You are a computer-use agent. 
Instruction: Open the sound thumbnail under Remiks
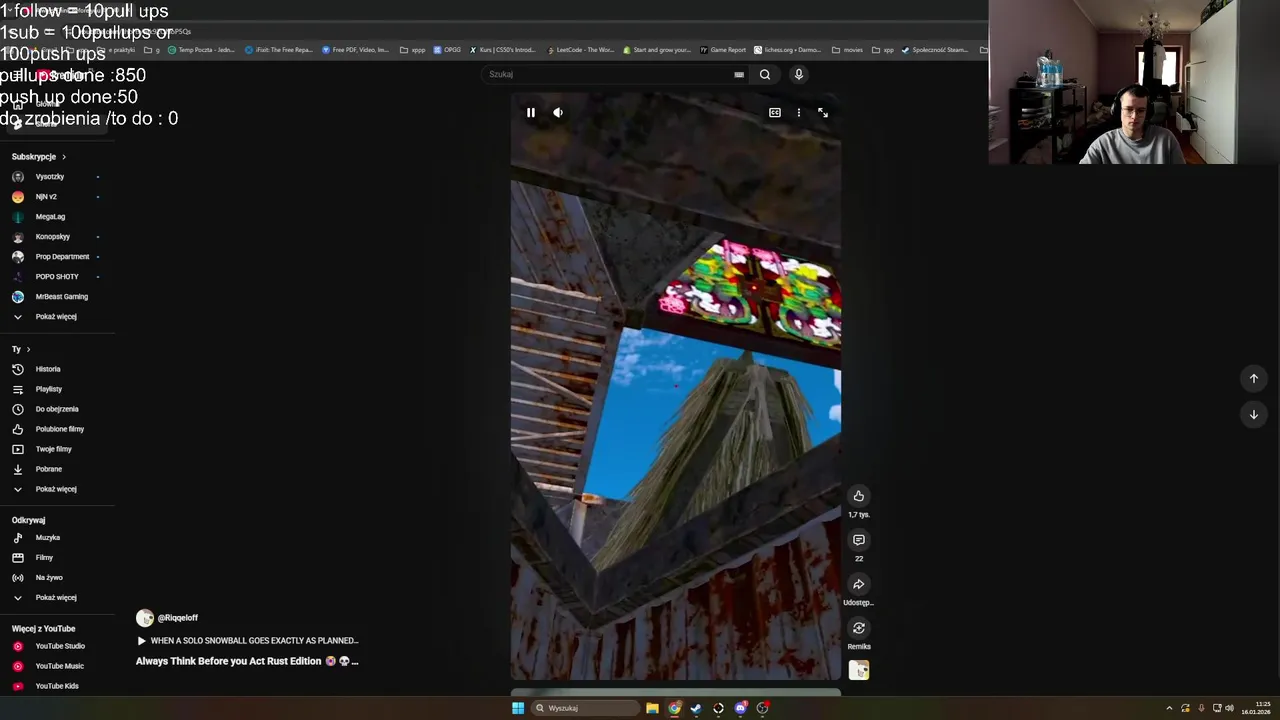pos(859,670)
